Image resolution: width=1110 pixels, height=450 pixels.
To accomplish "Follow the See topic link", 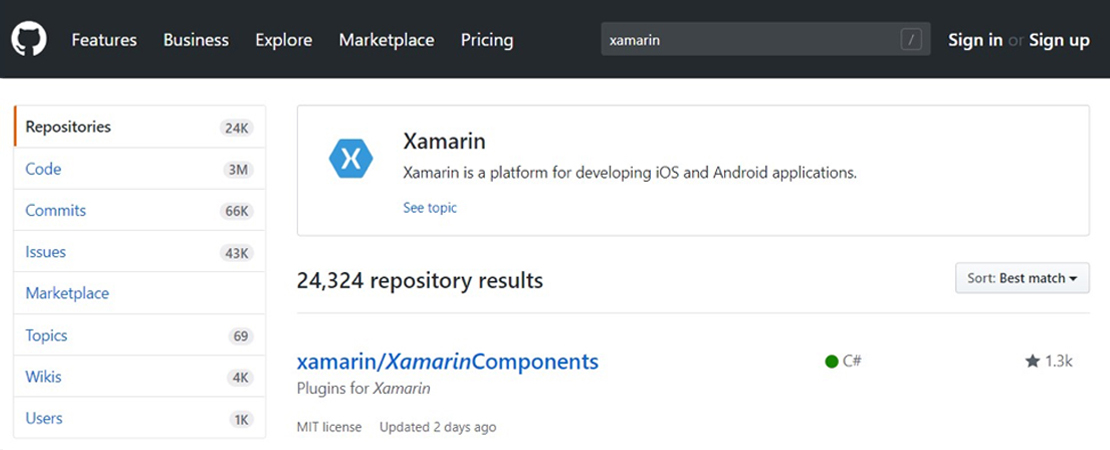I will click(430, 208).
